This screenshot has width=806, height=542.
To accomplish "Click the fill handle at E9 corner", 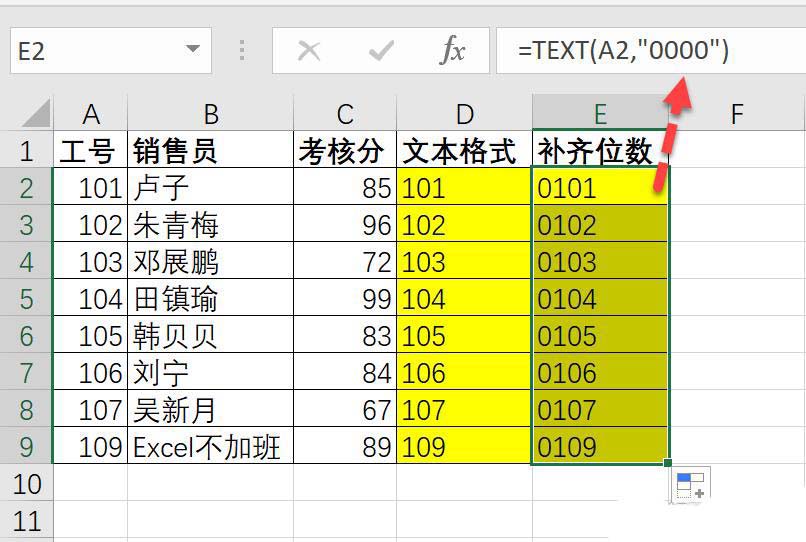I will (668, 464).
